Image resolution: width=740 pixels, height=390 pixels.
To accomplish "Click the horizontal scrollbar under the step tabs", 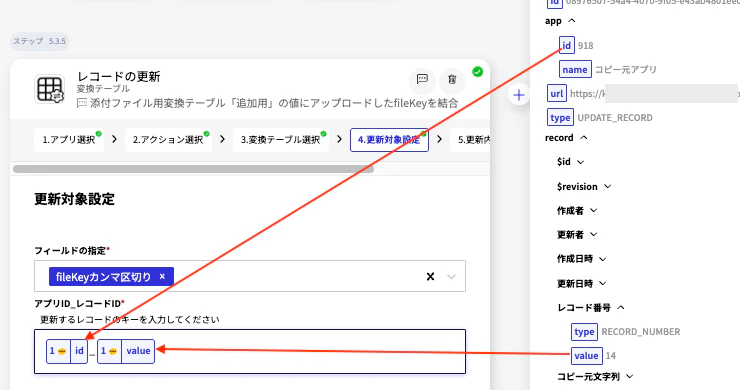I will (193, 169).
